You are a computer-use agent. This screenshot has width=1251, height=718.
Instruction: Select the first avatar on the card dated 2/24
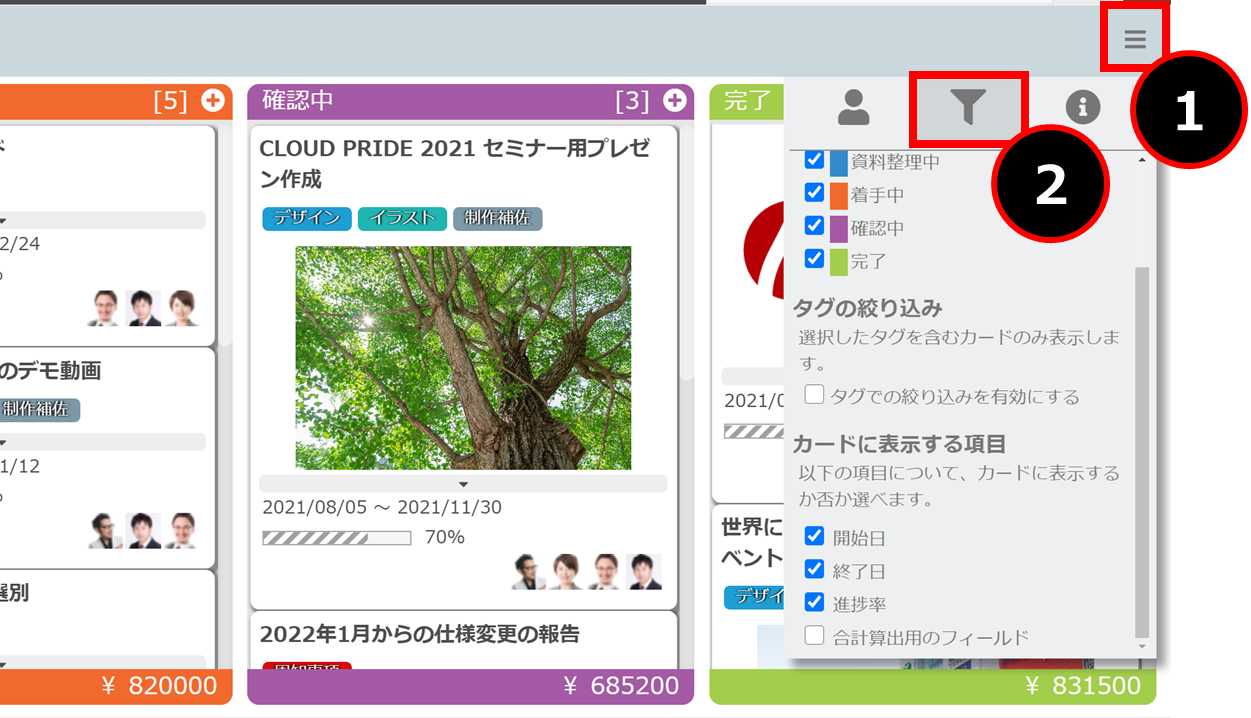tap(103, 308)
